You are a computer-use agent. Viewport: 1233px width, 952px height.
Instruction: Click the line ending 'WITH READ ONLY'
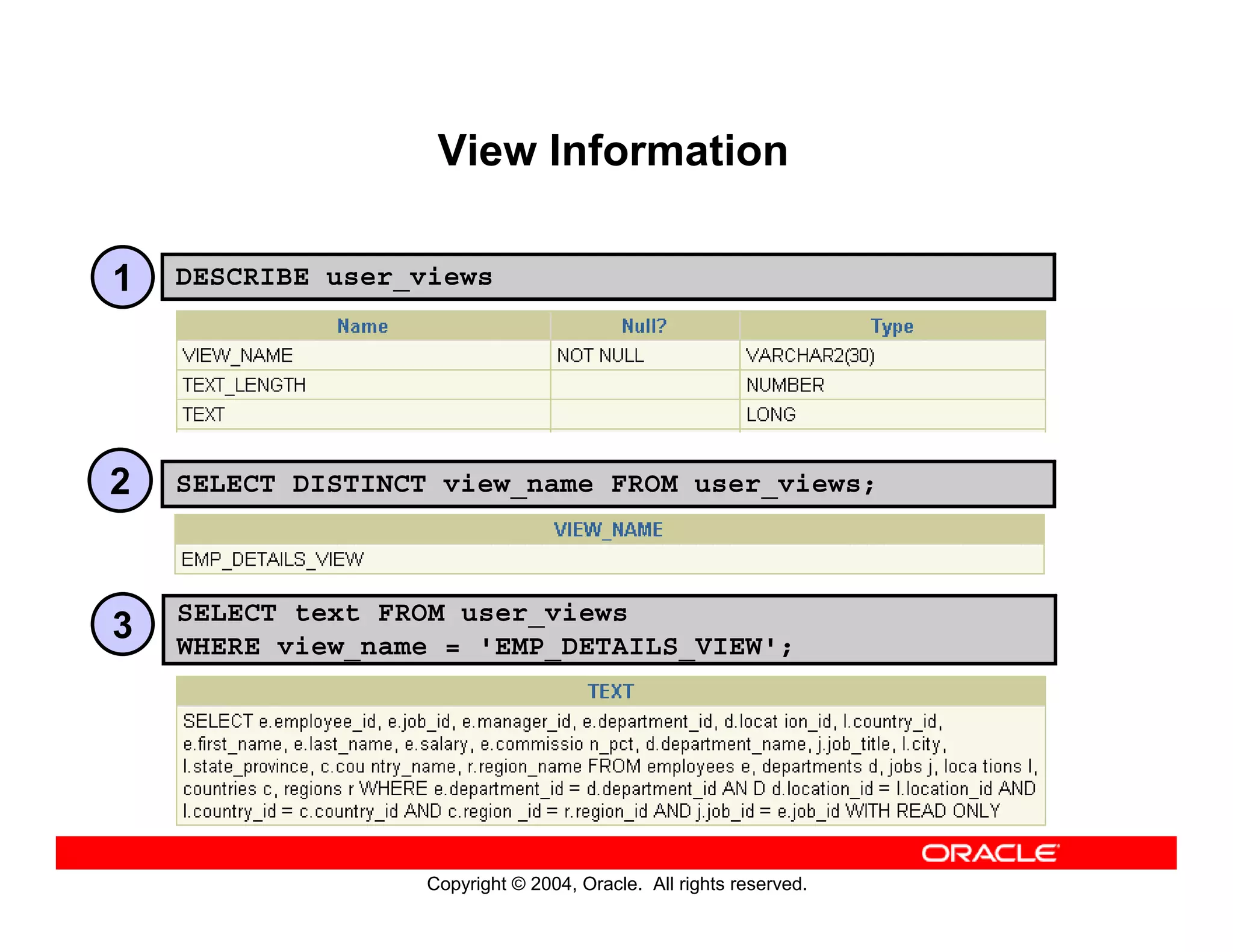591,811
